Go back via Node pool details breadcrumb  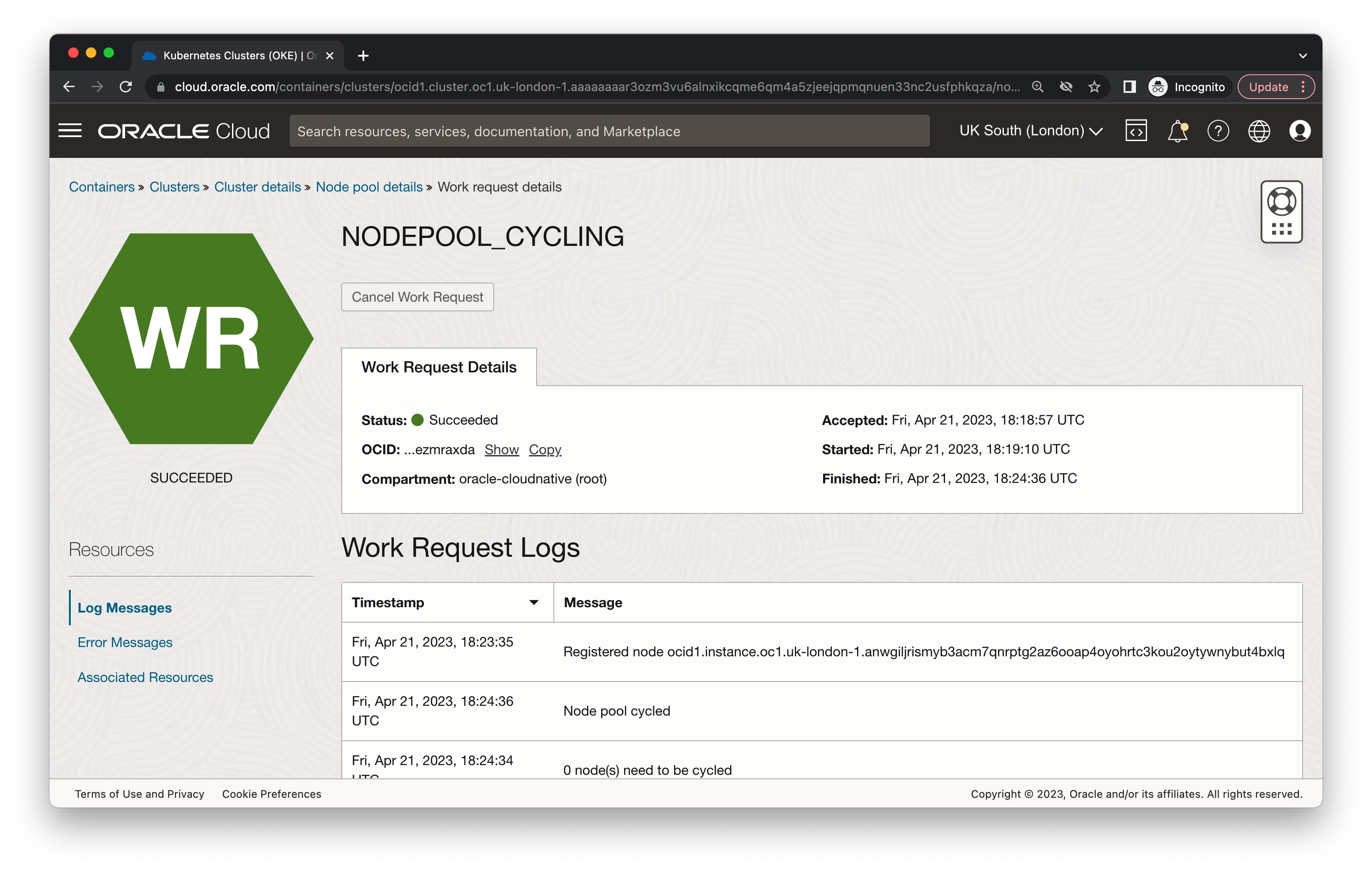pyautogui.click(x=369, y=187)
